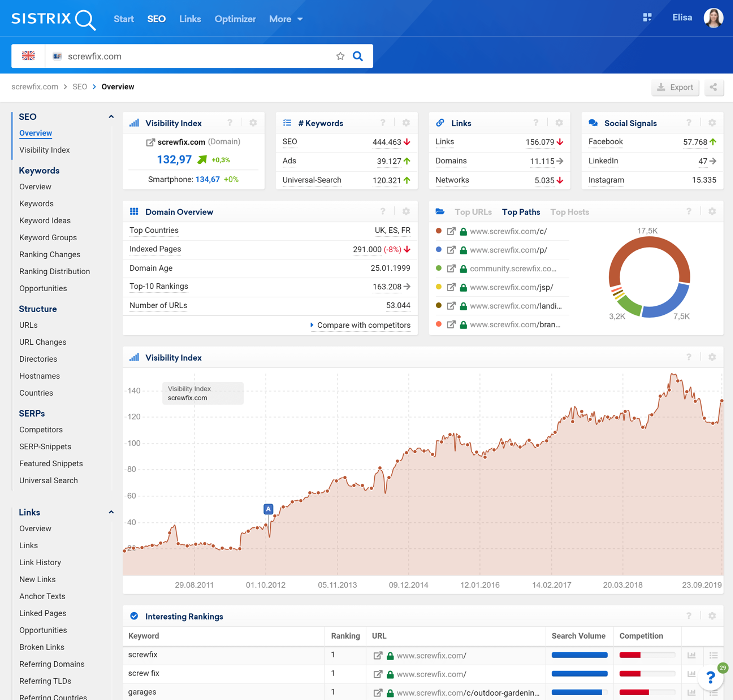Open external link for screwfix keyword URL
Screen dimensions: 733x700
378,656
